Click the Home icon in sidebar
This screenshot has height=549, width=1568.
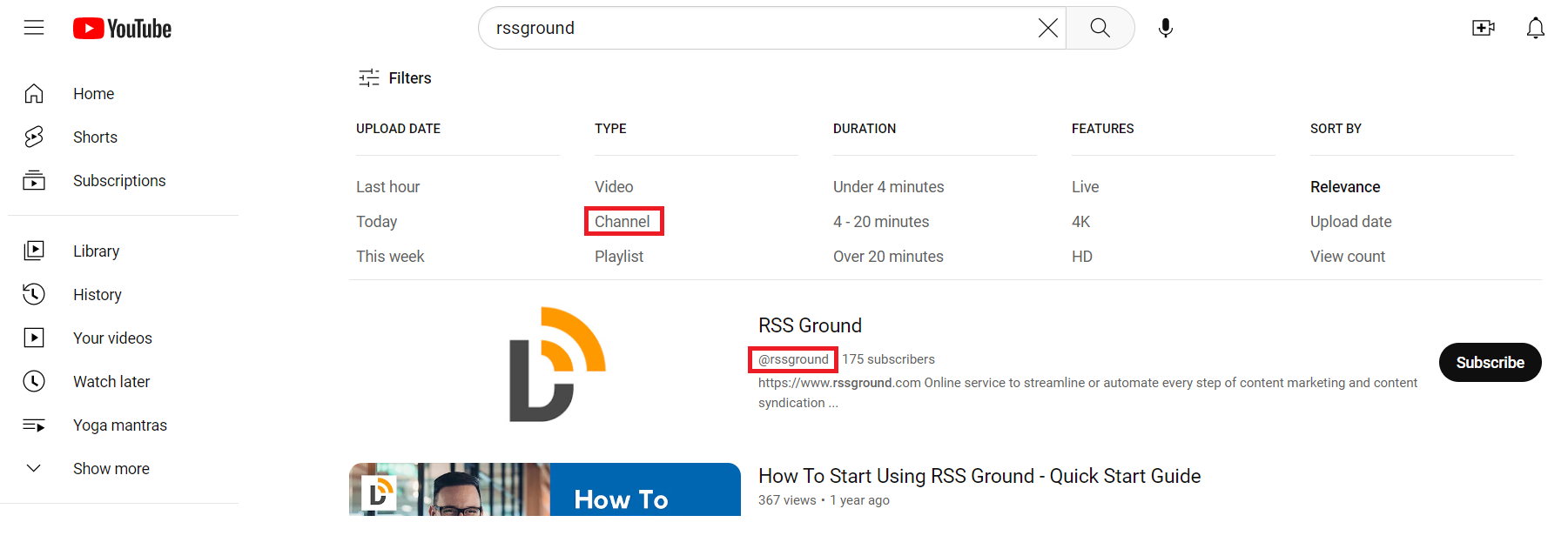pos(34,93)
